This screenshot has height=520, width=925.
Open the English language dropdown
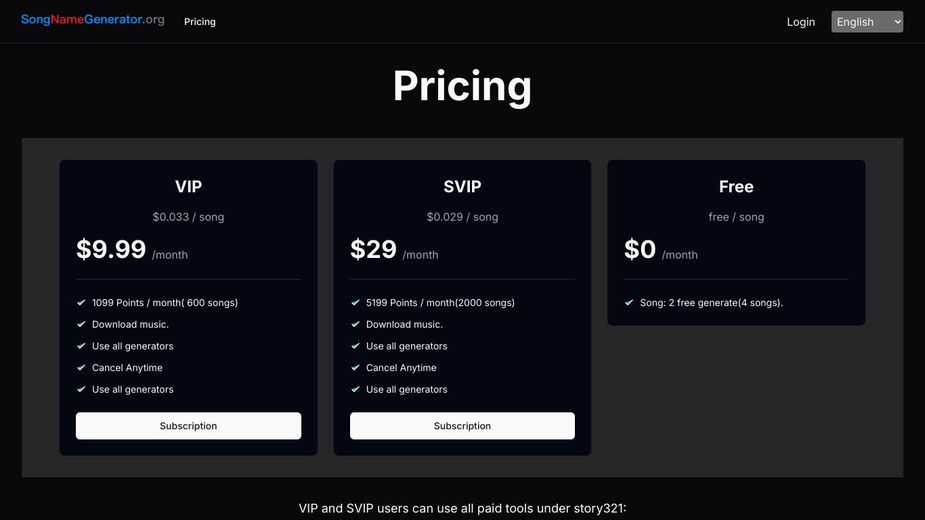(867, 22)
